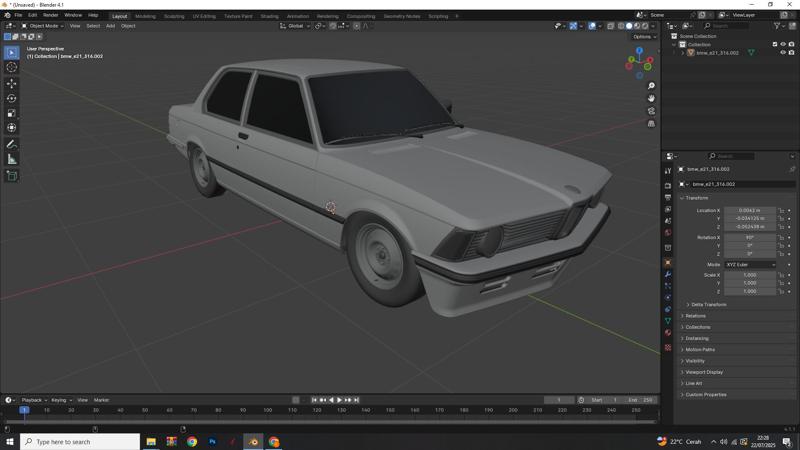This screenshot has width=800, height=450.
Task: Expand the Delta Transform panel
Action: click(709, 305)
